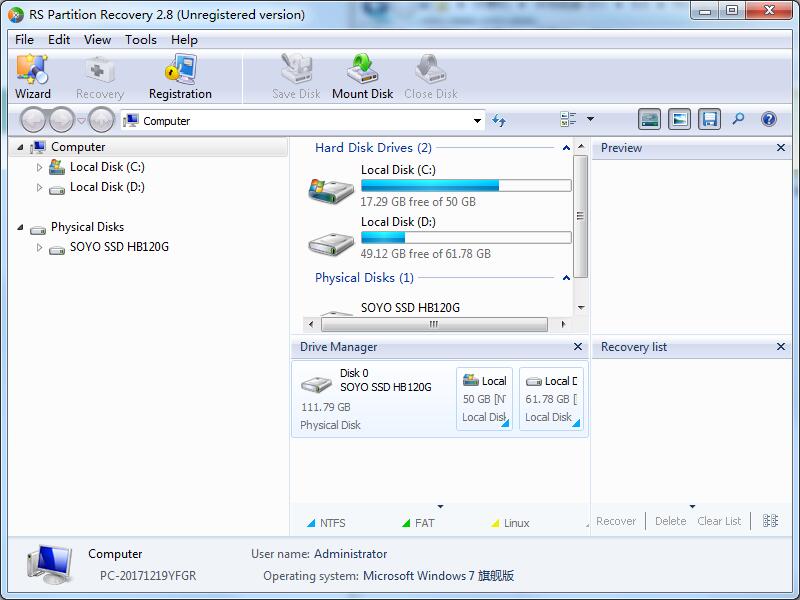Screen dimensions: 800x600
Task: Click the refresh icon beside the address bar
Action: [498, 118]
